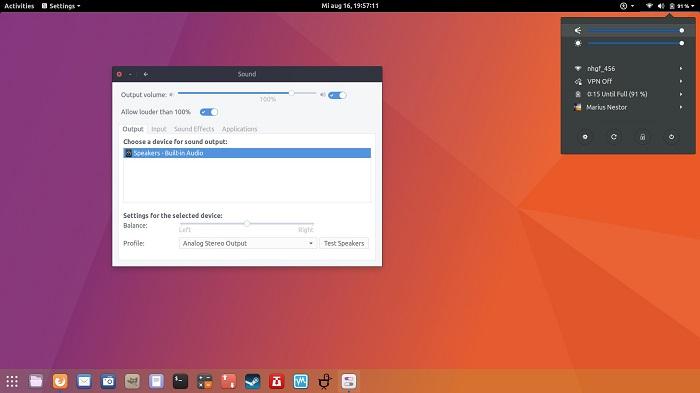
Task: Click the brightness sun icon in status menu
Action: [x=578, y=43]
